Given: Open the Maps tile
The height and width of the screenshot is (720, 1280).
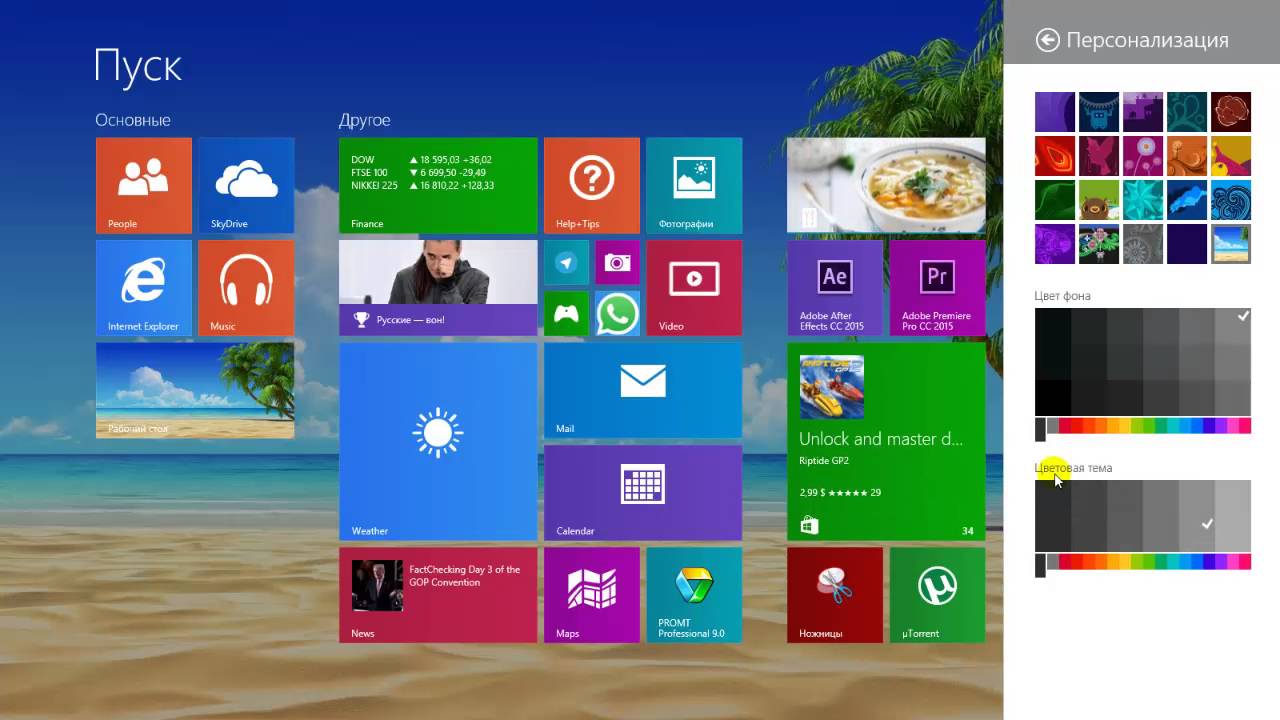Looking at the screenshot, I should (x=592, y=595).
